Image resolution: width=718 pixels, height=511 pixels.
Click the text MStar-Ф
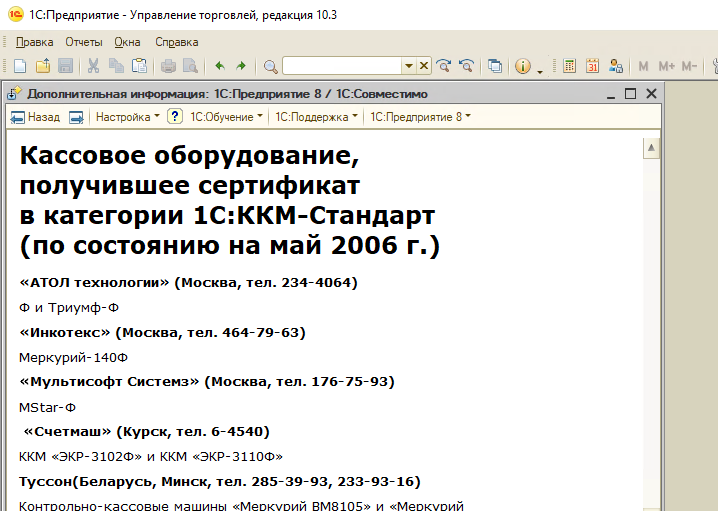[x=47, y=408]
